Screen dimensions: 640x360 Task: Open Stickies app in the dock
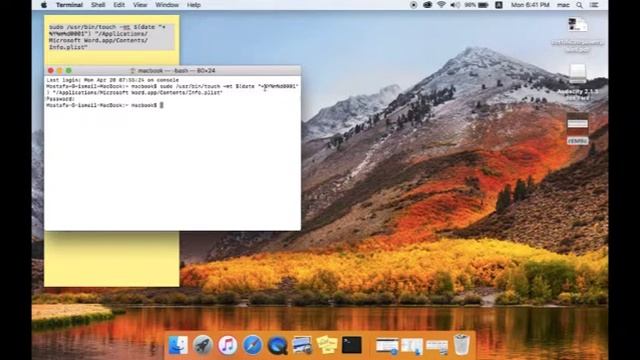327,345
